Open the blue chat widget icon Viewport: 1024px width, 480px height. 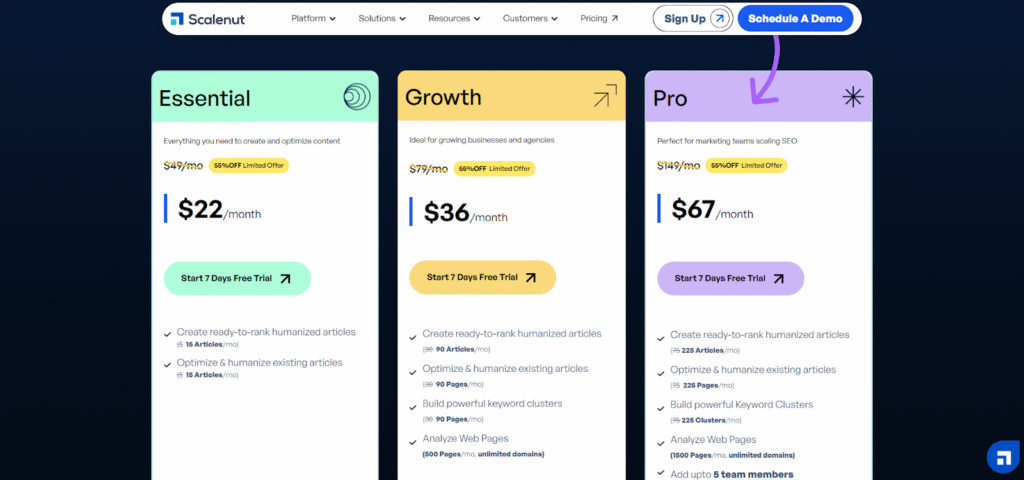[1004, 456]
